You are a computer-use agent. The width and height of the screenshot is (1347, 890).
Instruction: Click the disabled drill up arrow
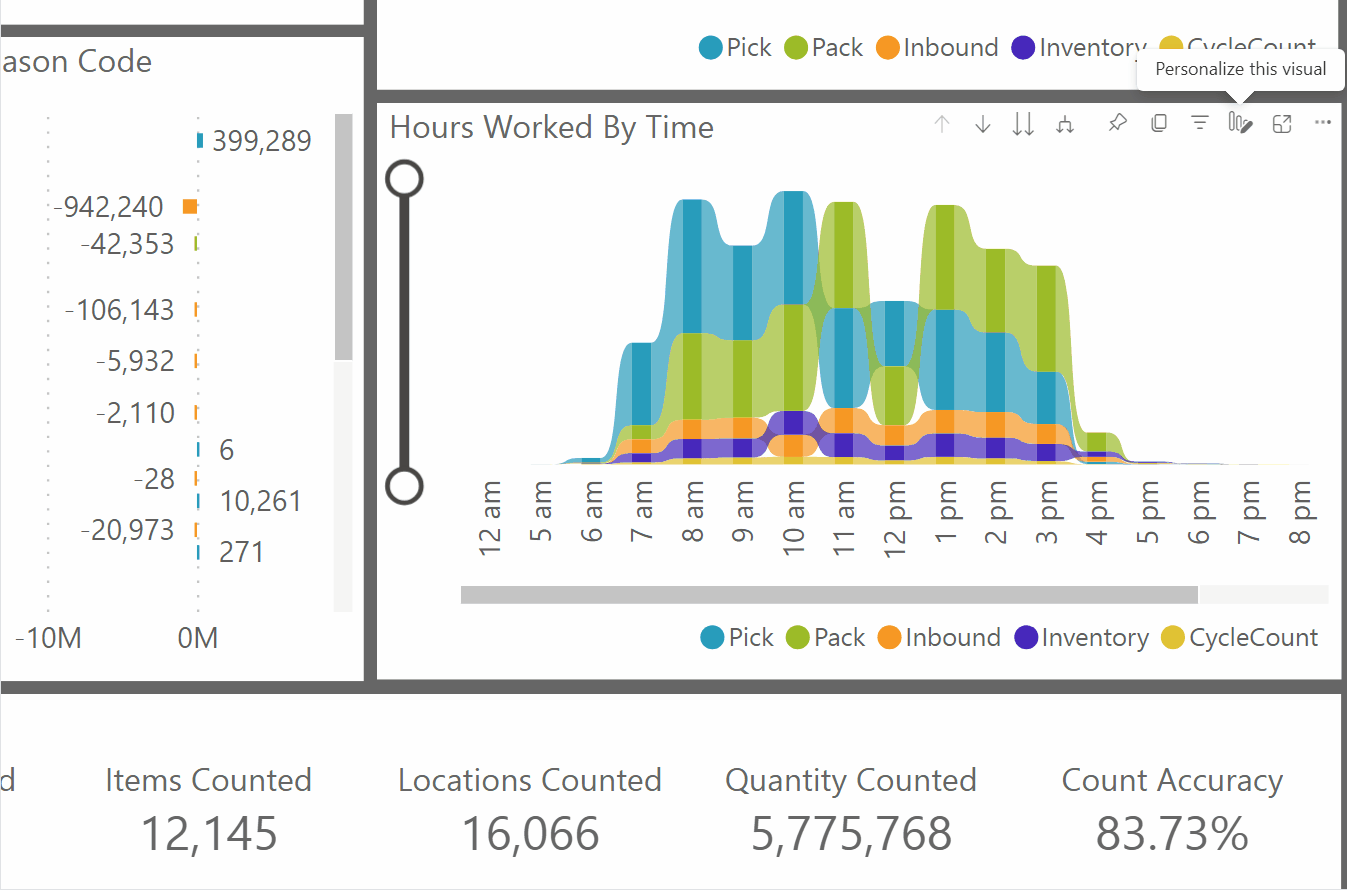pyautogui.click(x=941, y=124)
